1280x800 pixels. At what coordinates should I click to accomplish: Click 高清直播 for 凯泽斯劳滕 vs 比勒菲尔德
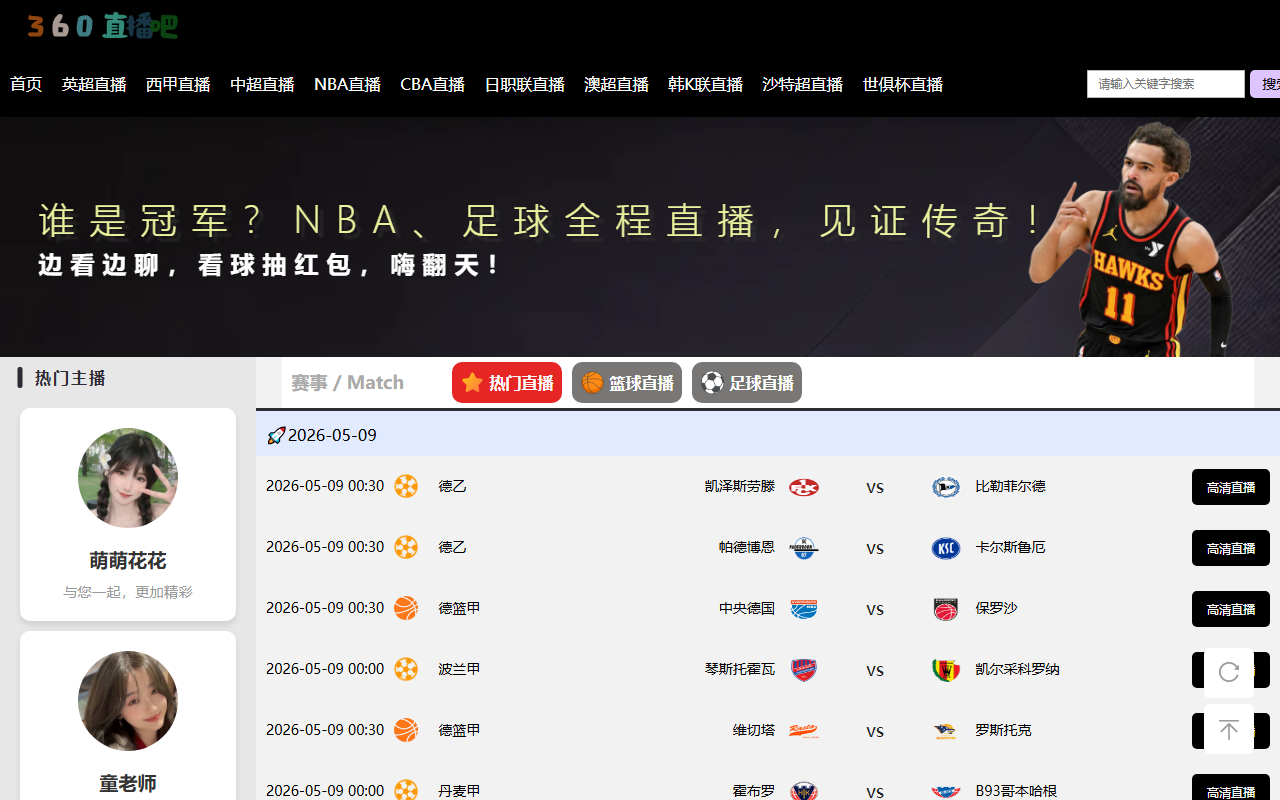point(1231,487)
